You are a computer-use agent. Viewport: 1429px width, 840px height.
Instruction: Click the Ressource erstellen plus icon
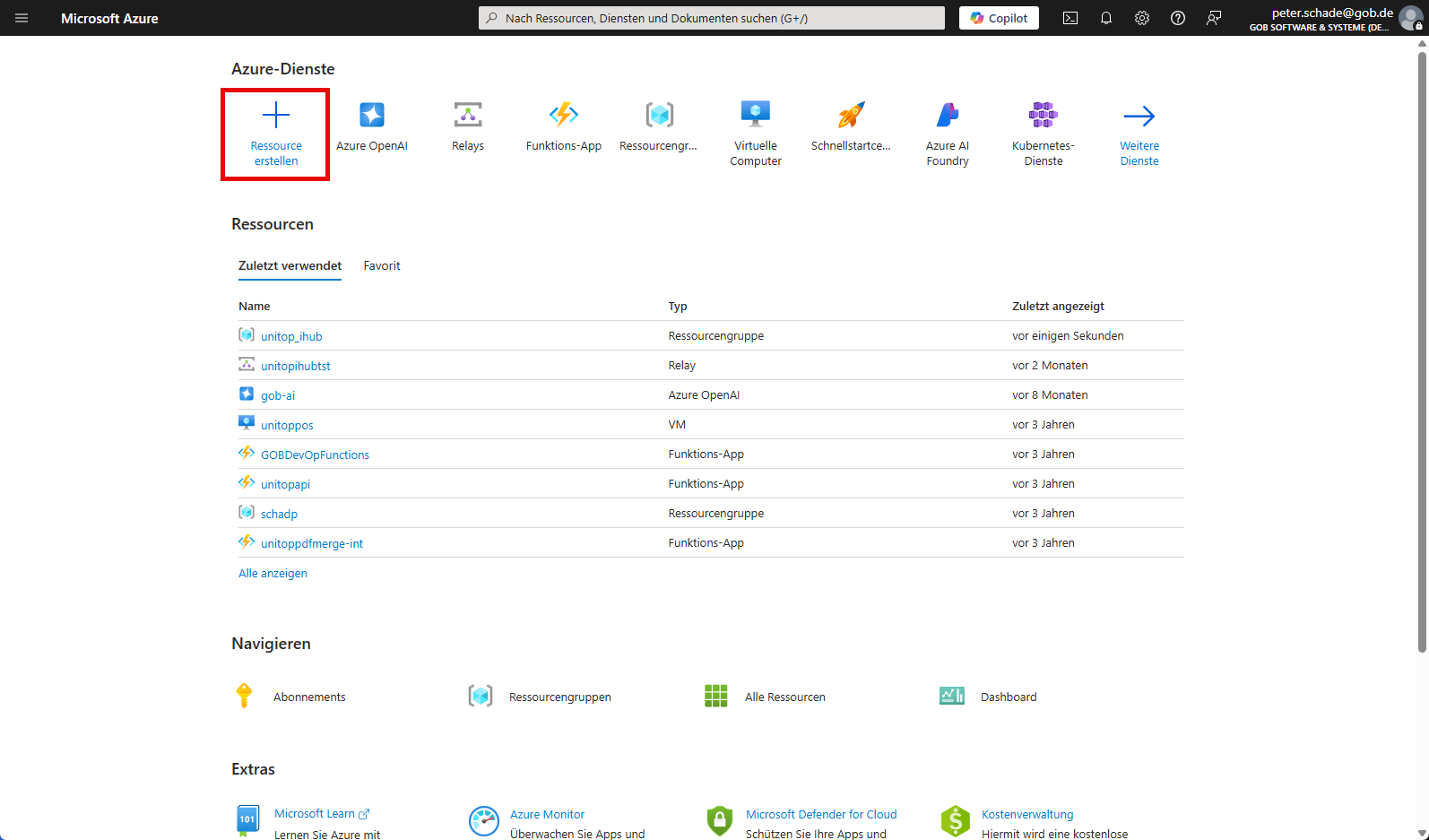[x=276, y=116]
